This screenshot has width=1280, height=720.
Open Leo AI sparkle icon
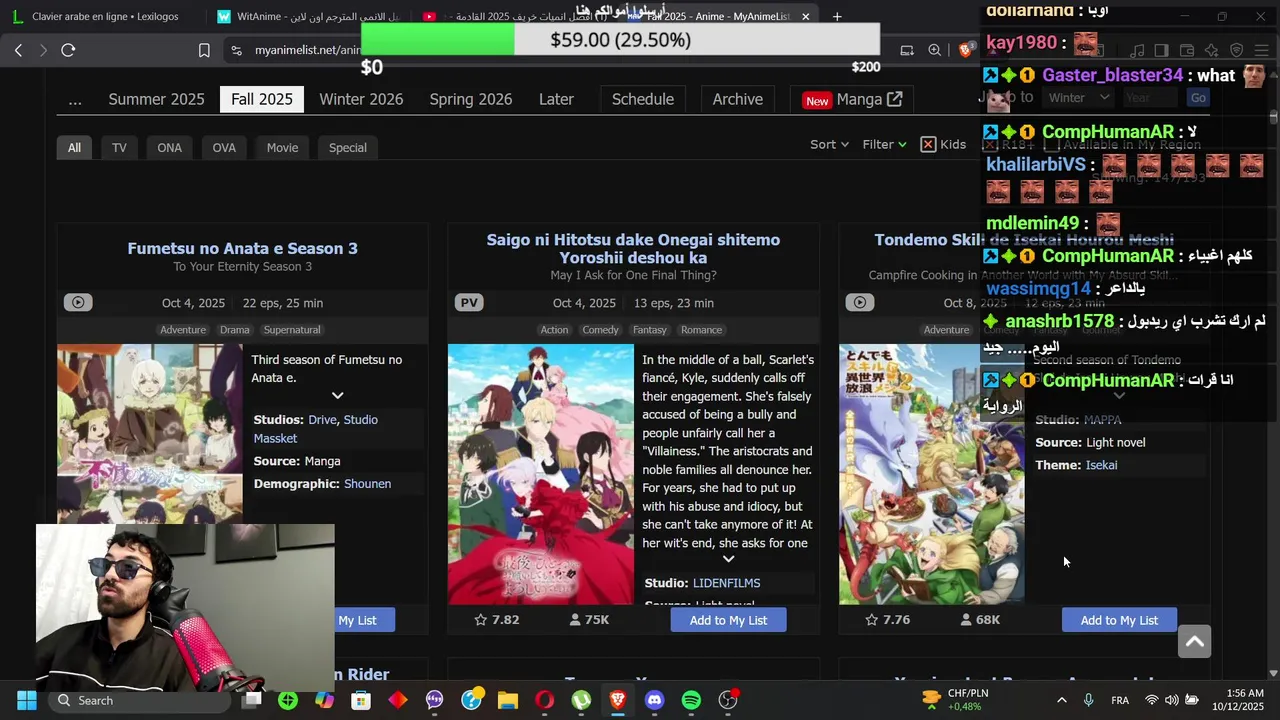pos(1211,50)
